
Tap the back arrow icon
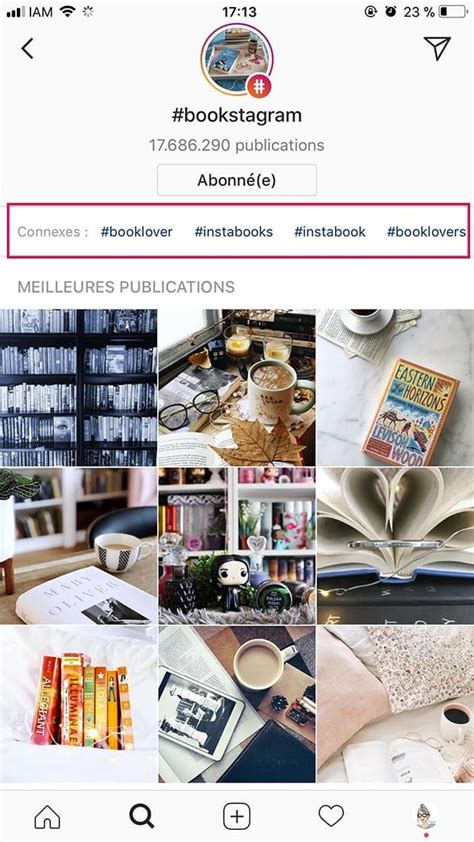pos(27,49)
